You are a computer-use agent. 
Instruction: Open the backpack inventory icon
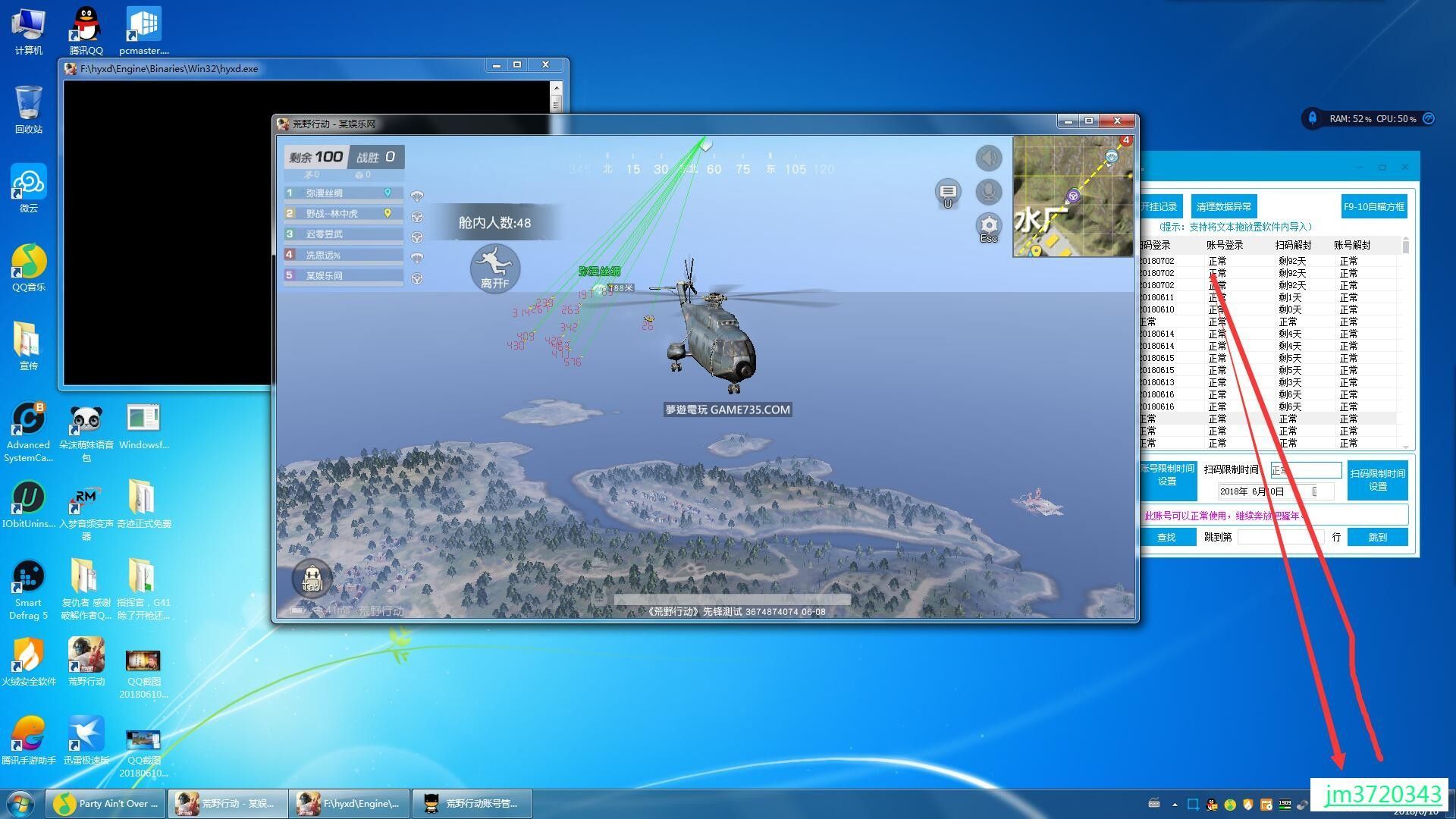pyautogui.click(x=312, y=580)
